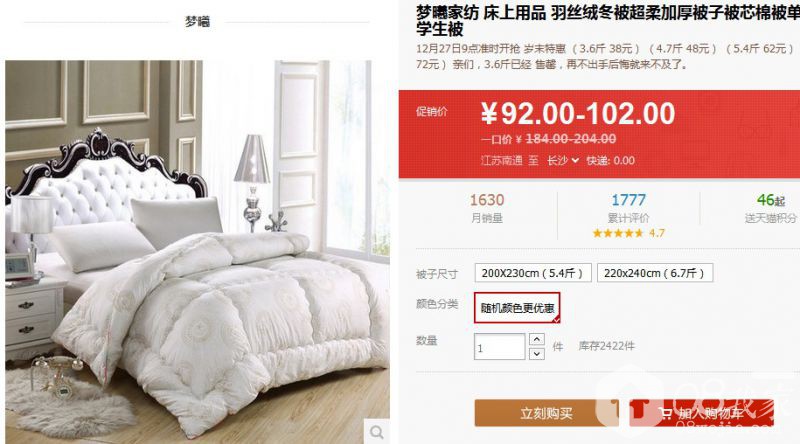The image size is (800, 444).
Task: Select size 220x240cm (6.7斤)
Action: (655, 273)
